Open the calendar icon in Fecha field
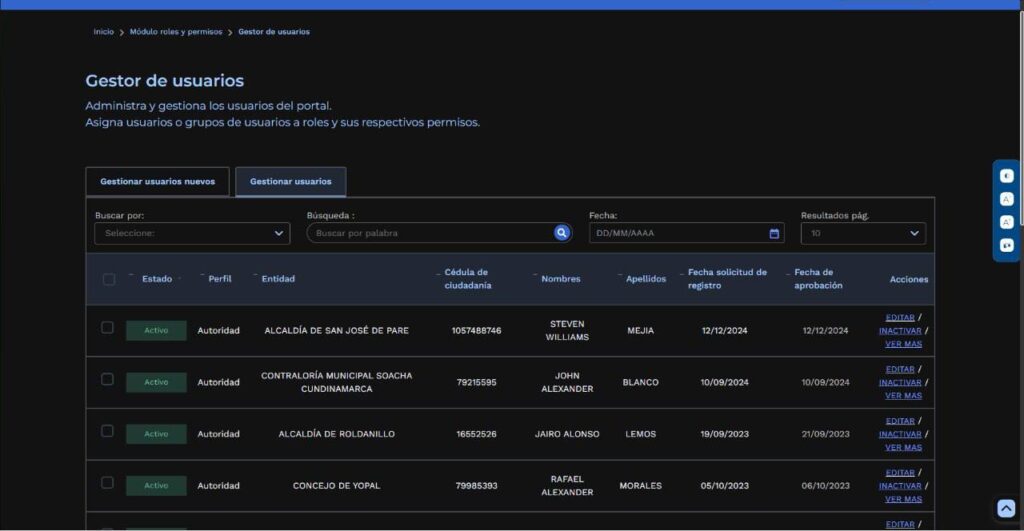Viewport: 1024px width, 531px height. pyautogui.click(x=774, y=233)
